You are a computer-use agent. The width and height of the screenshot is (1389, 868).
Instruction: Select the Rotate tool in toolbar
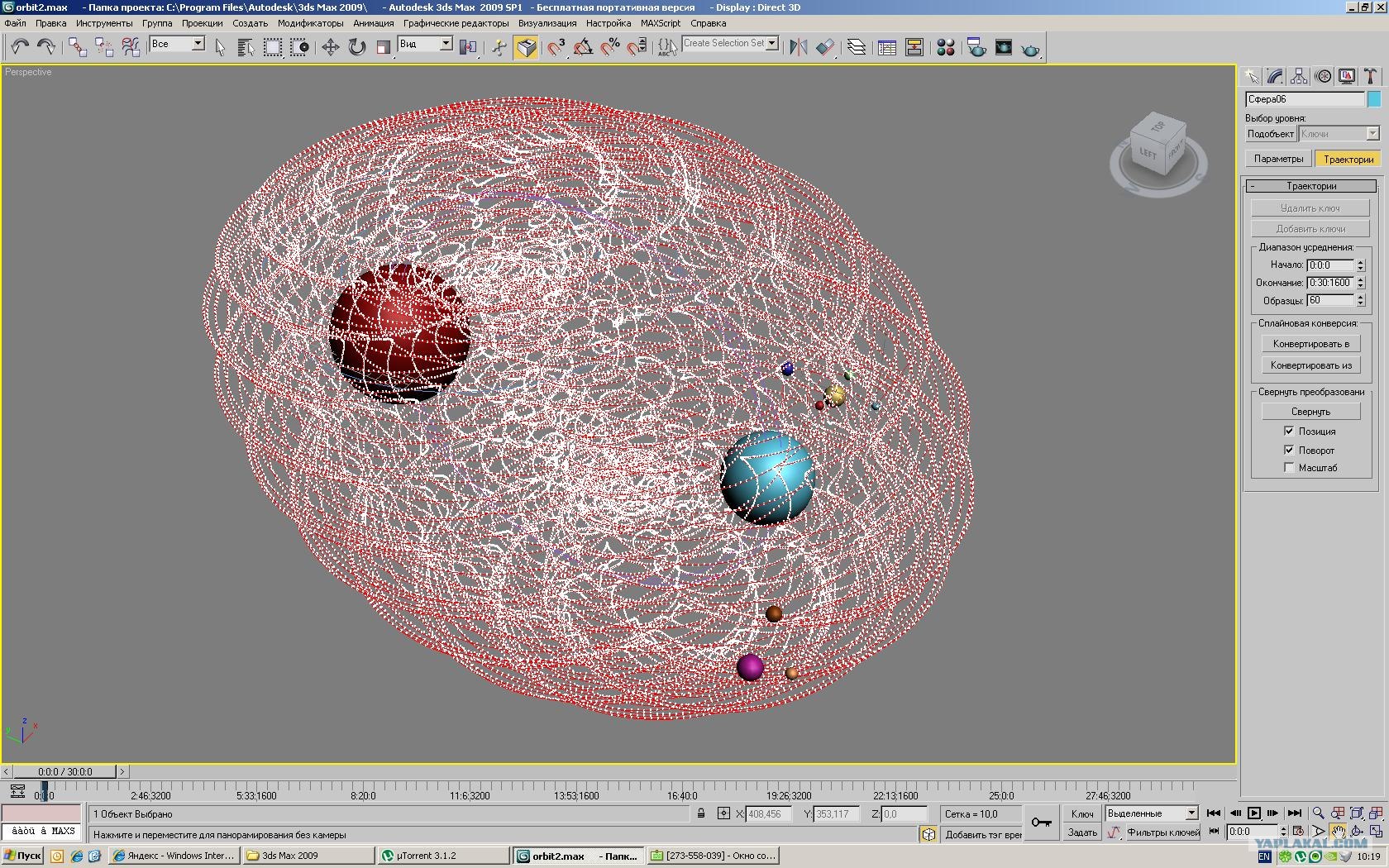pyautogui.click(x=357, y=47)
